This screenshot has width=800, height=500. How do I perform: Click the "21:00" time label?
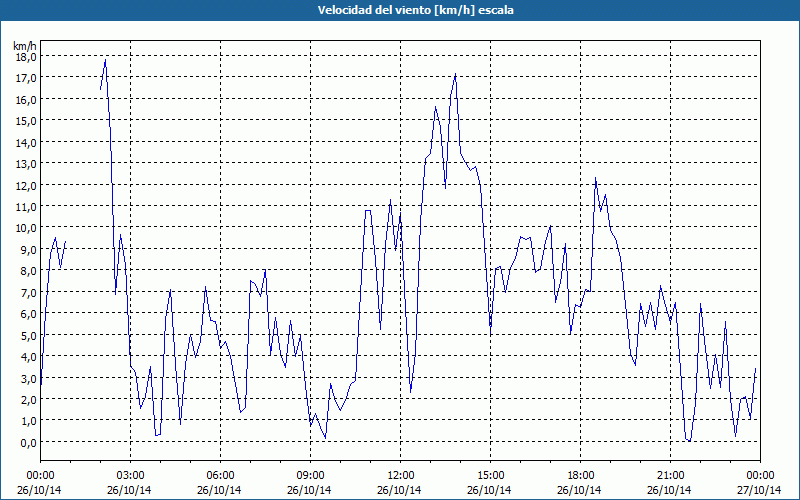tap(670, 476)
